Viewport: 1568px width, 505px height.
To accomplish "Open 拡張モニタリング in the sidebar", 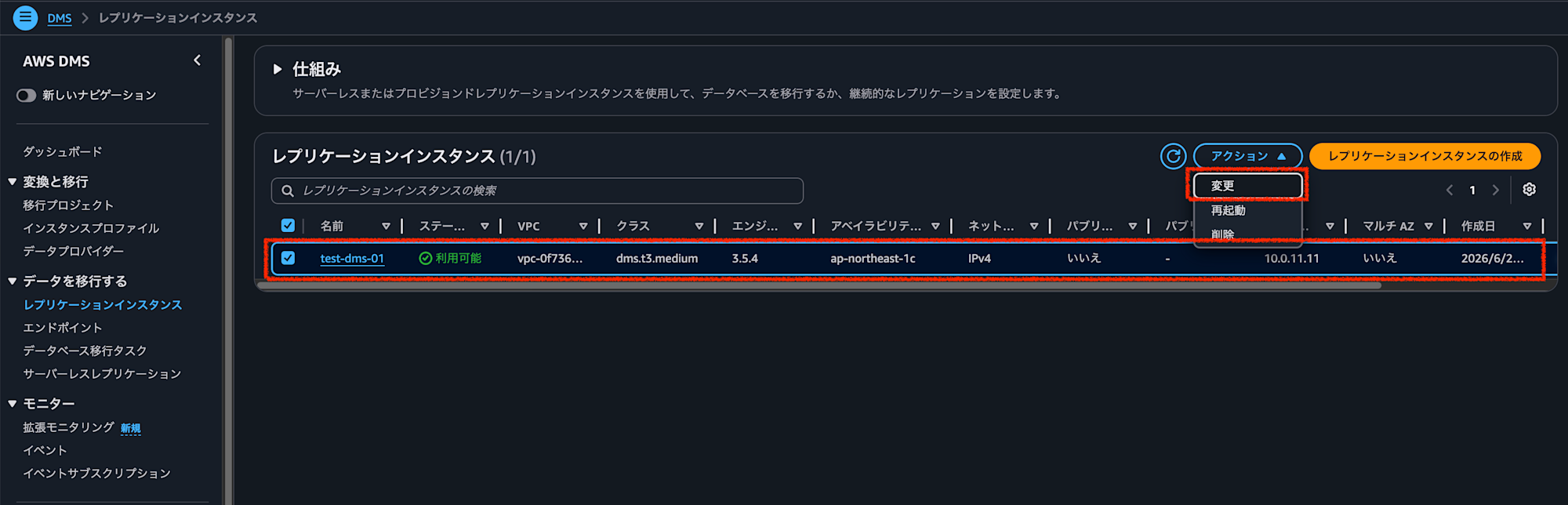I will (x=69, y=427).
